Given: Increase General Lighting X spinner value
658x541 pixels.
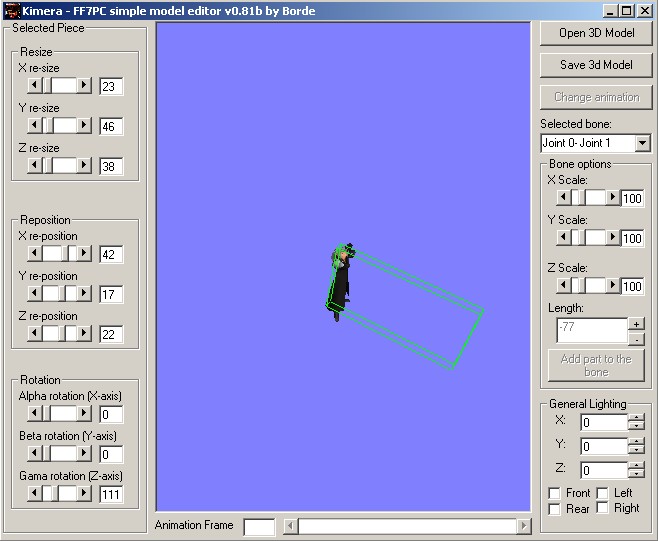Looking at the screenshot, I should pos(636,418).
